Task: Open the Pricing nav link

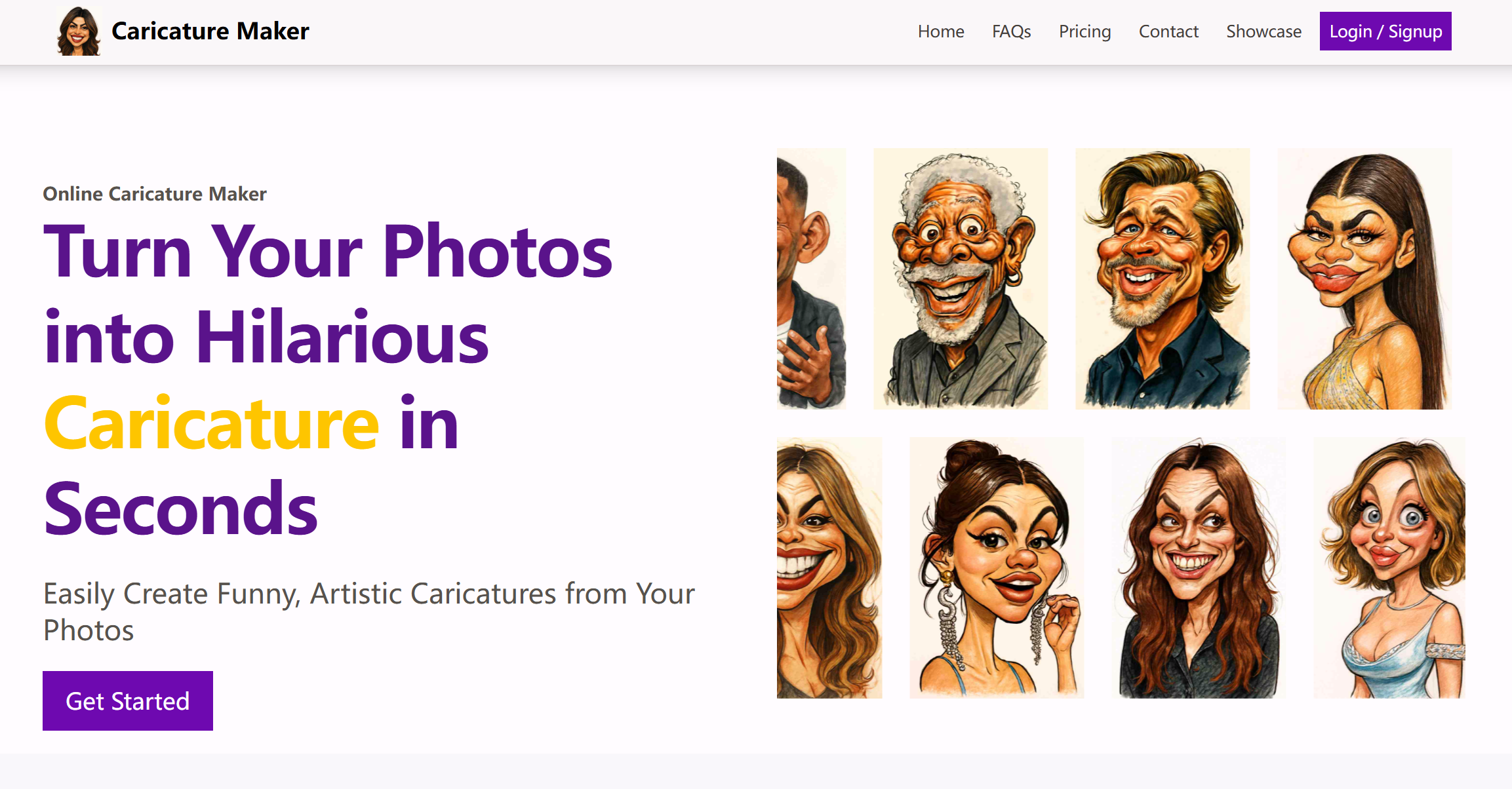Action: coord(1084,31)
